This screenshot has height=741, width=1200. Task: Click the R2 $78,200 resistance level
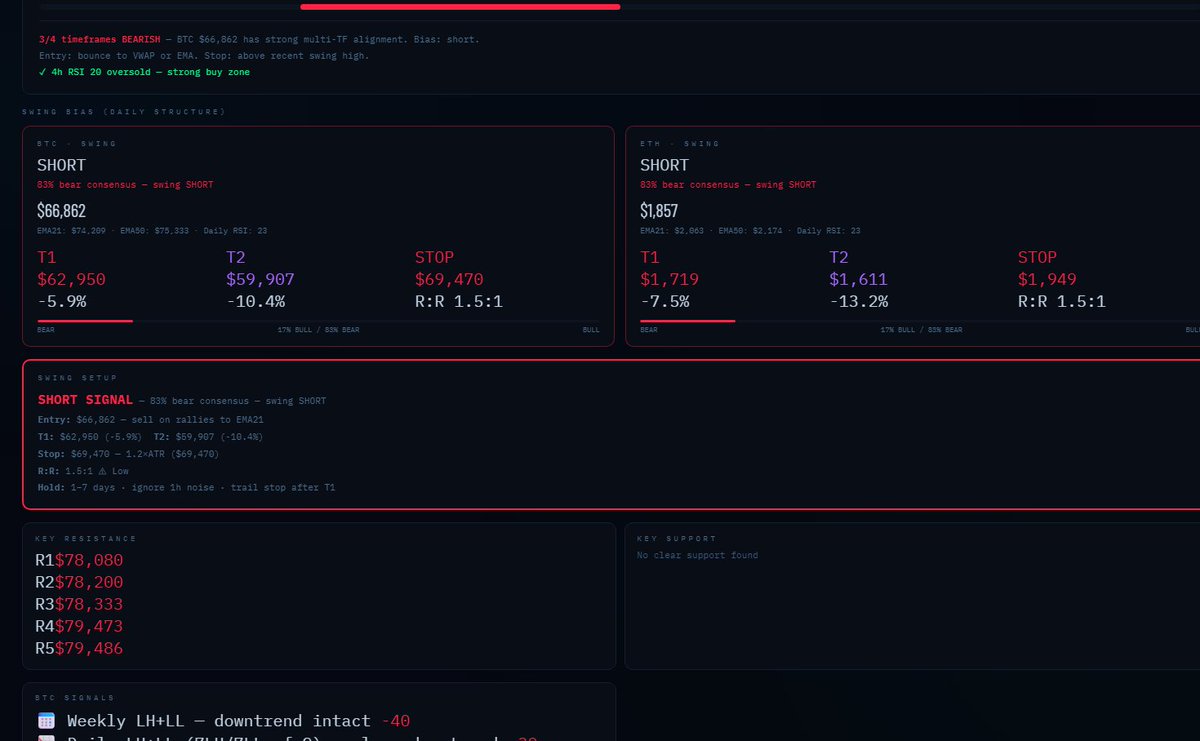pyautogui.click(x=79, y=582)
